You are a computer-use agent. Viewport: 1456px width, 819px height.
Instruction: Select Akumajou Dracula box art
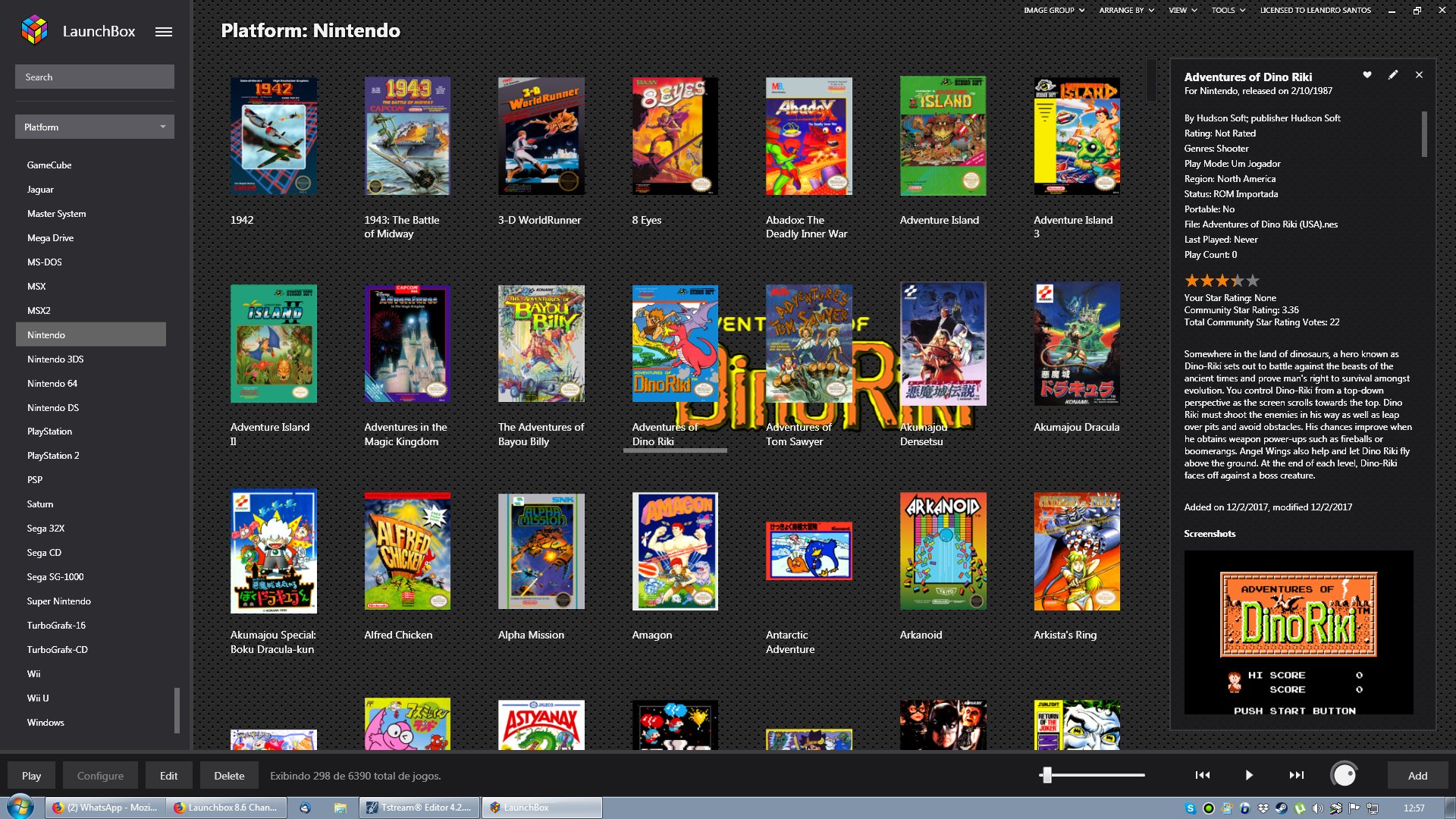pyautogui.click(x=1077, y=344)
